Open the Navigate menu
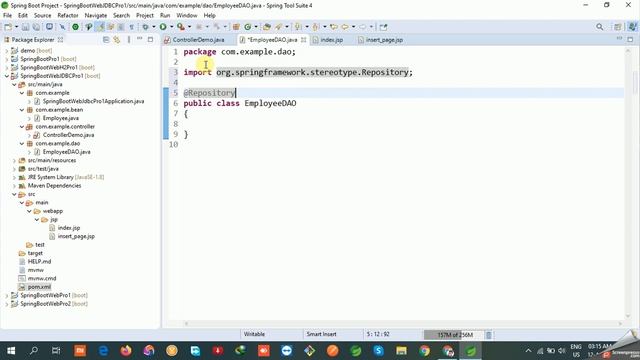Viewport: 640px width, 360px height. click(x=96, y=15)
